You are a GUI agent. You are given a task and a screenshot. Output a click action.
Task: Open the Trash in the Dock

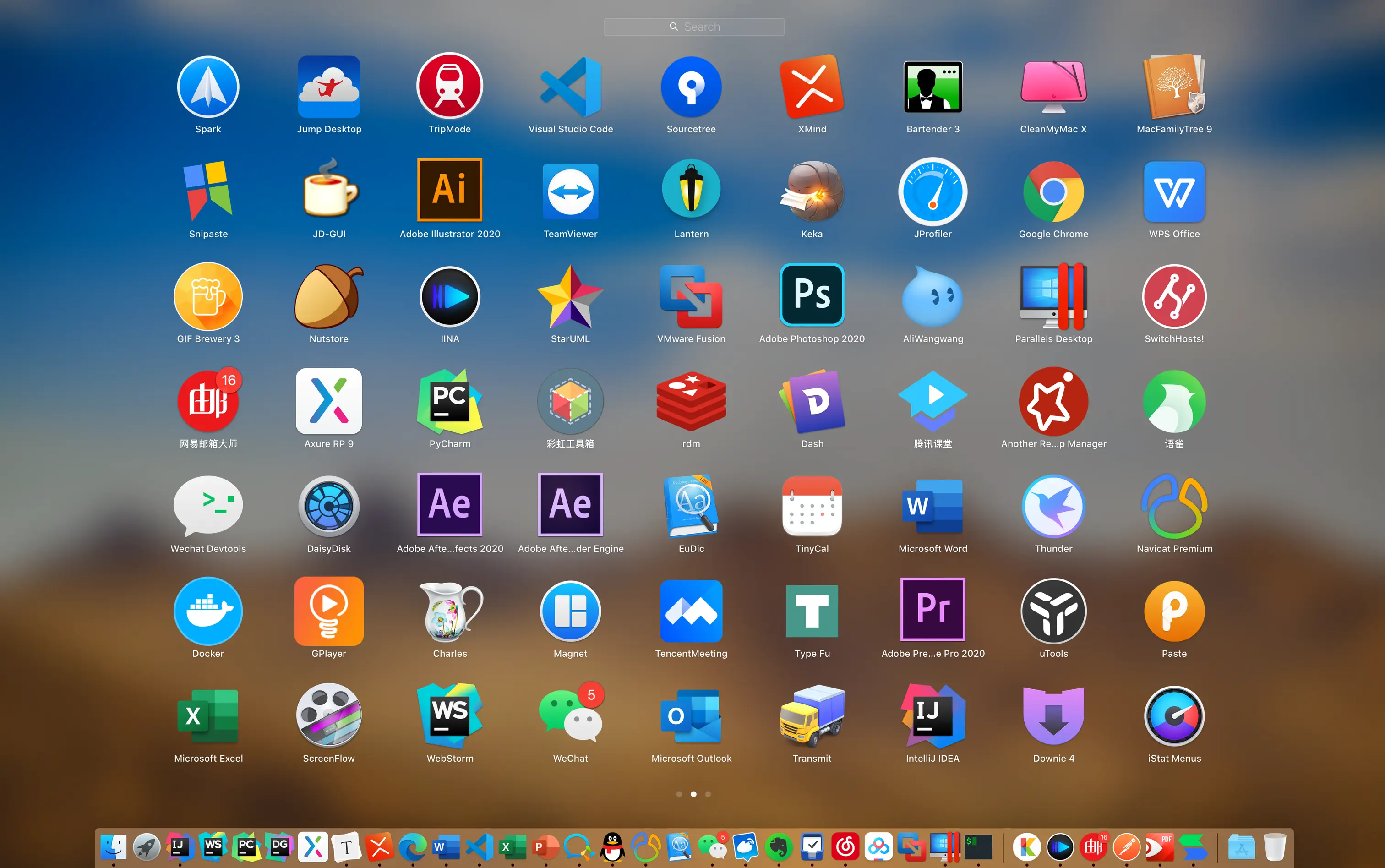point(1274,846)
